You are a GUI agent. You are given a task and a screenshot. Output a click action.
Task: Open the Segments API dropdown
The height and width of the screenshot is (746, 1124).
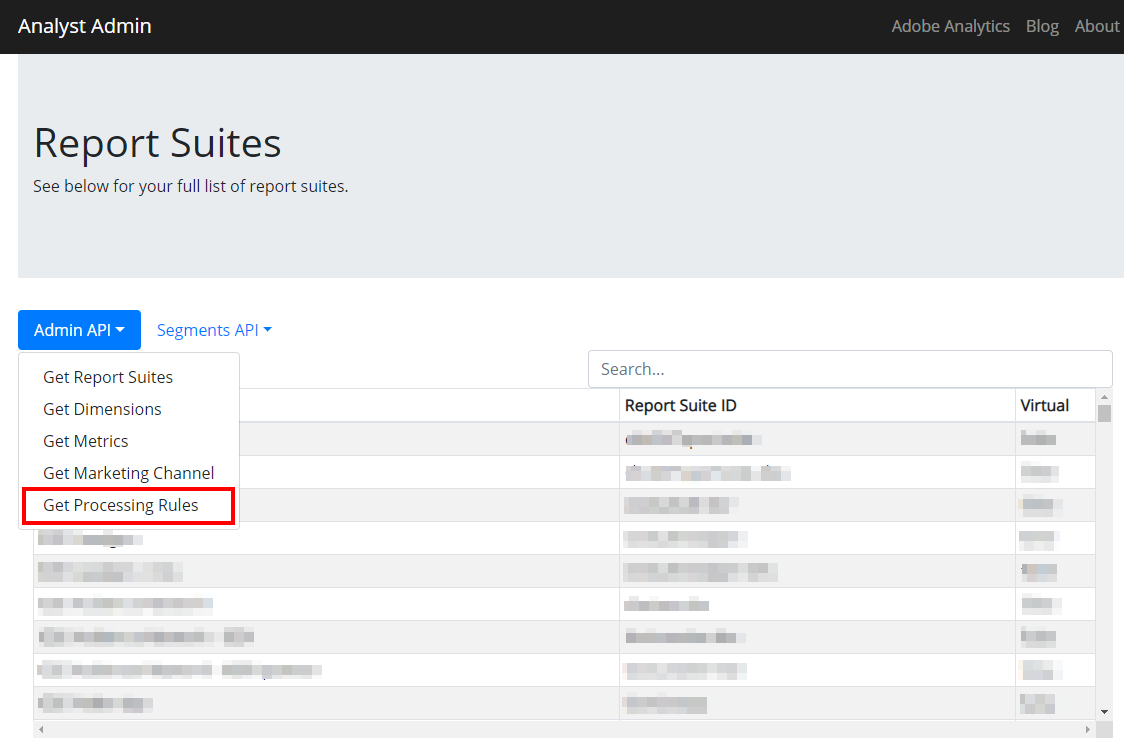(213, 329)
